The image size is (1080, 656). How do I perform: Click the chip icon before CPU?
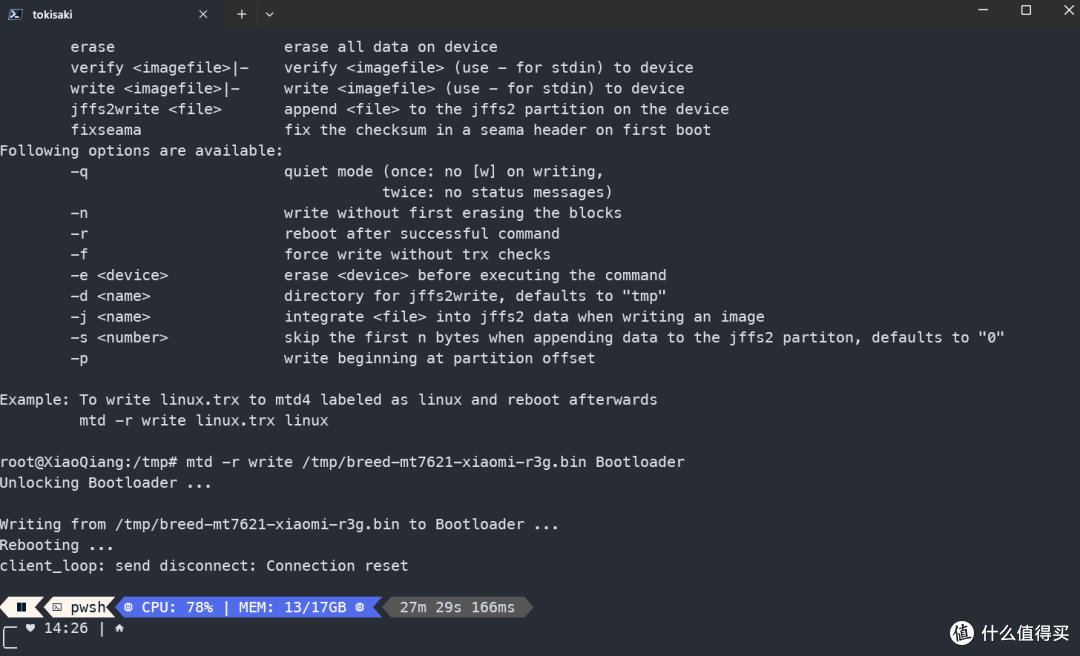pos(128,607)
